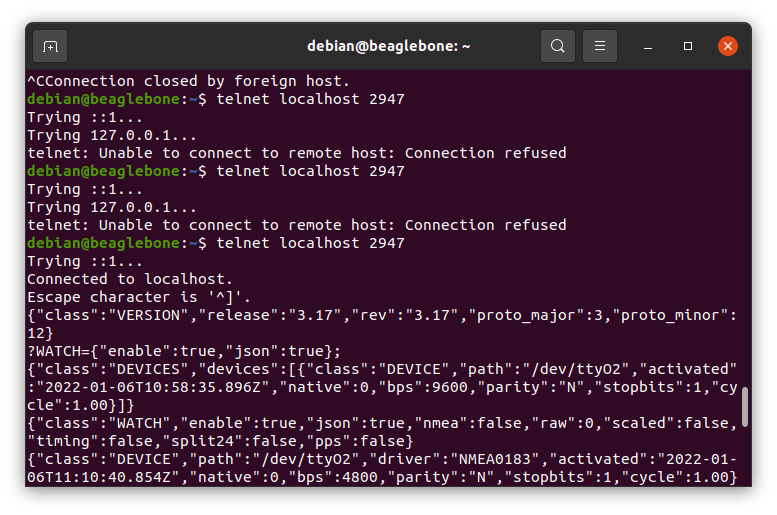Click the NMEA0183 driver DEVICE line

(x=380, y=459)
